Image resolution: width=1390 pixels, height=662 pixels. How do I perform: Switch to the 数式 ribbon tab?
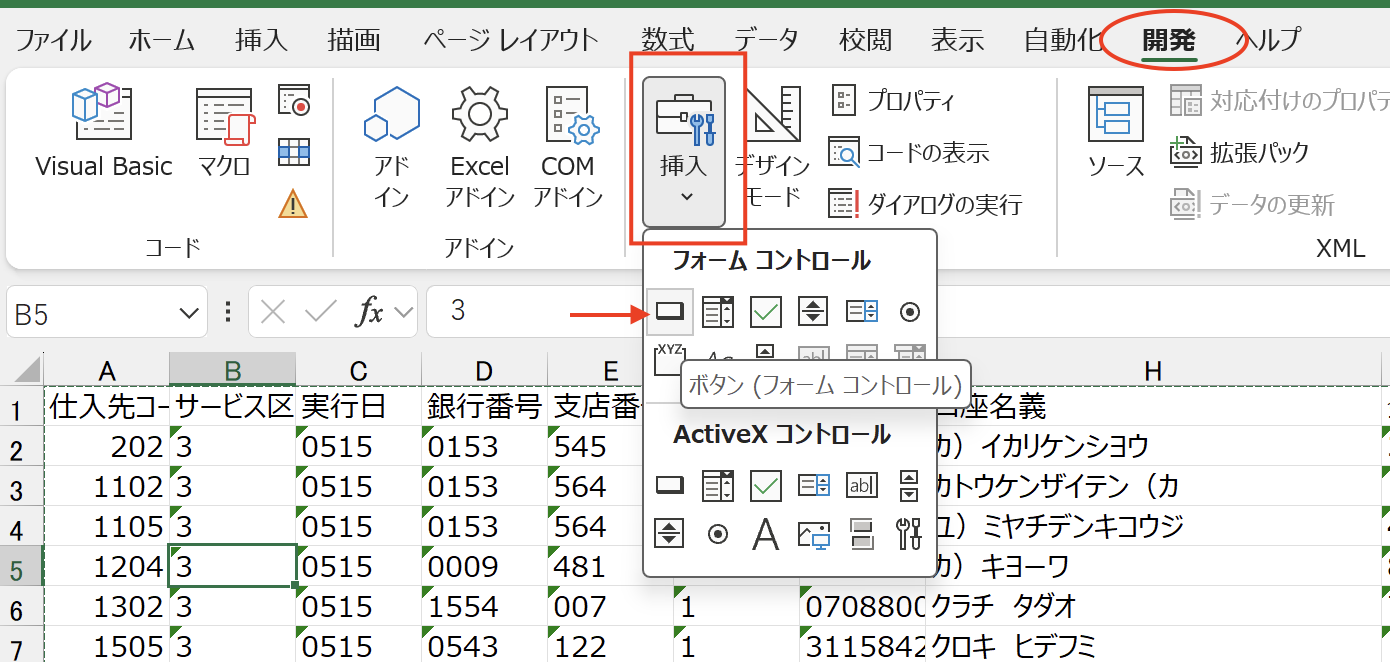(668, 40)
